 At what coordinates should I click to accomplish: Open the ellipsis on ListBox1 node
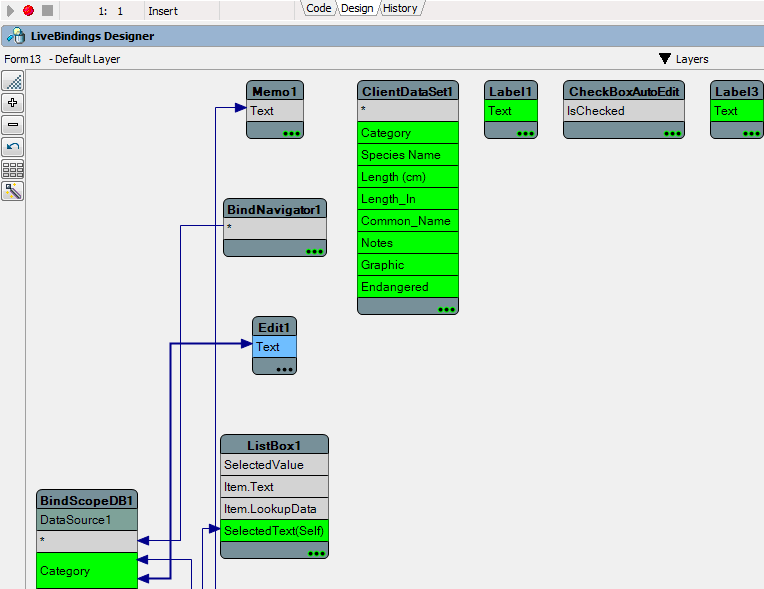click(x=316, y=552)
